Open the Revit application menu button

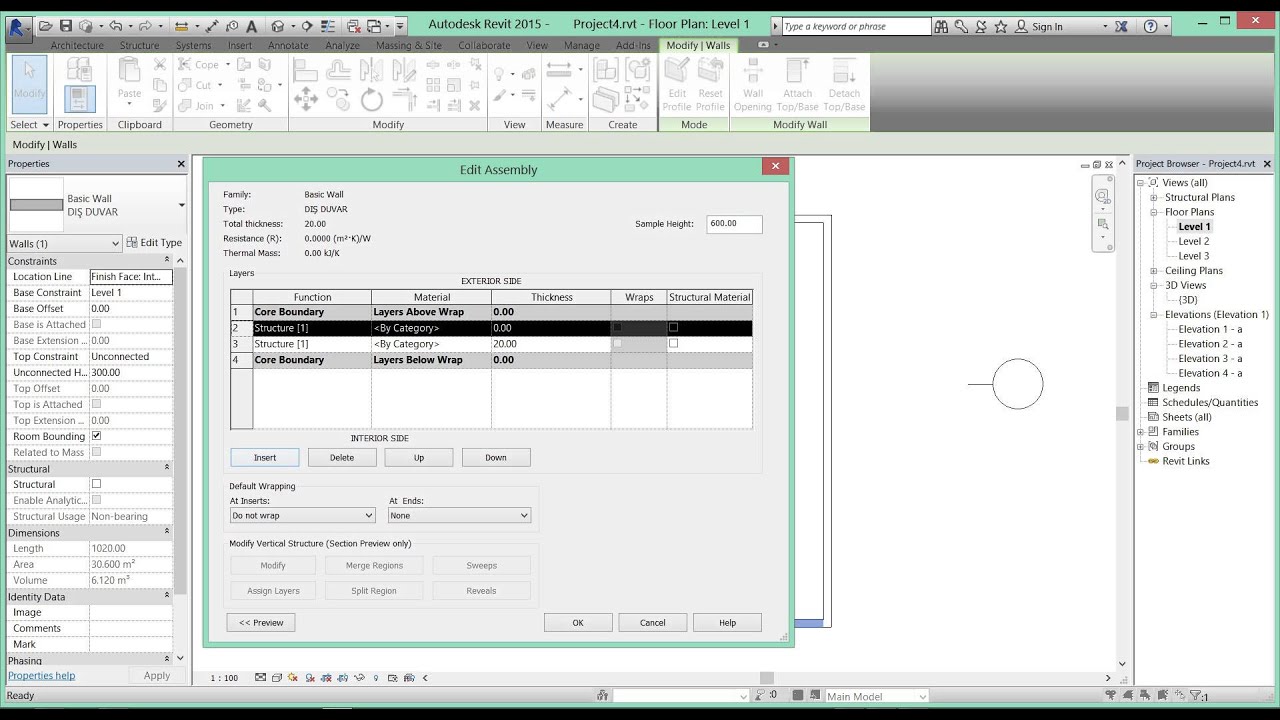pos(18,27)
